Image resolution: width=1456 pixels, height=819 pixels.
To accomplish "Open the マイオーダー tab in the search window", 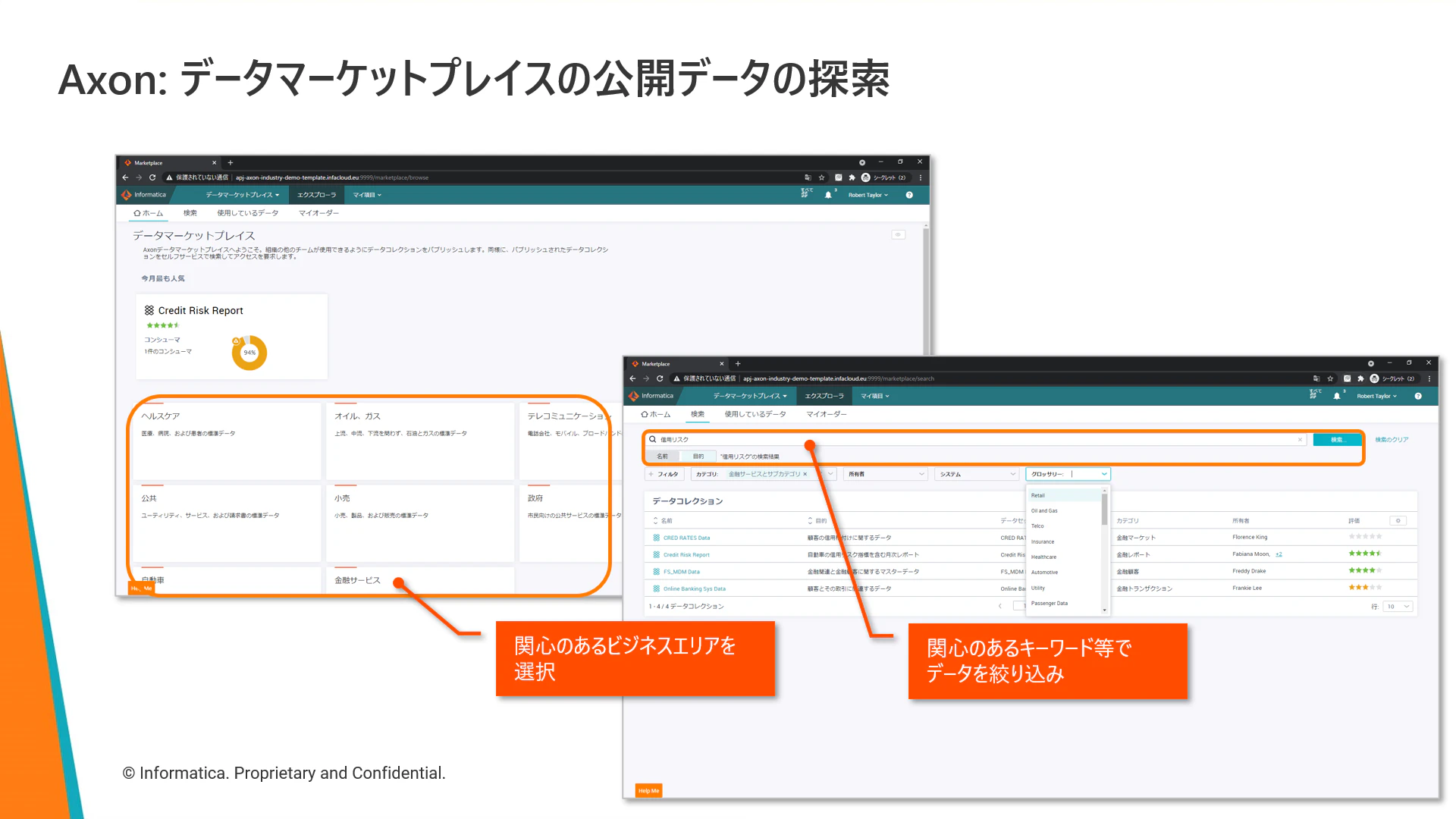I will (x=827, y=414).
